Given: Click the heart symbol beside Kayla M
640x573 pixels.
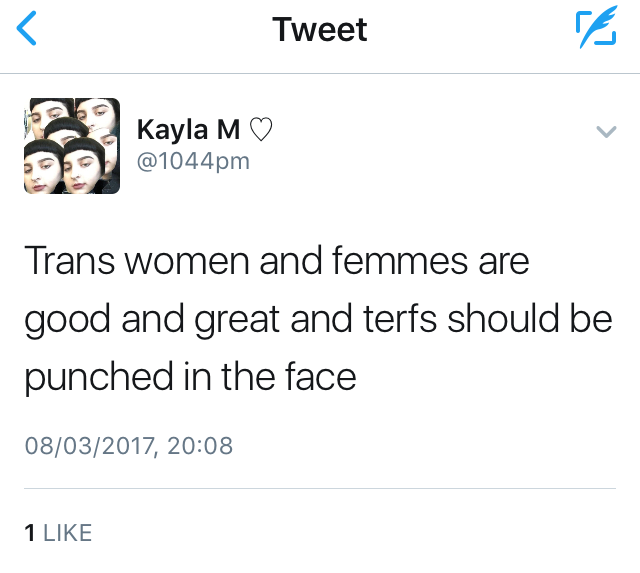Looking at the screenshot, I should [260, 130].
